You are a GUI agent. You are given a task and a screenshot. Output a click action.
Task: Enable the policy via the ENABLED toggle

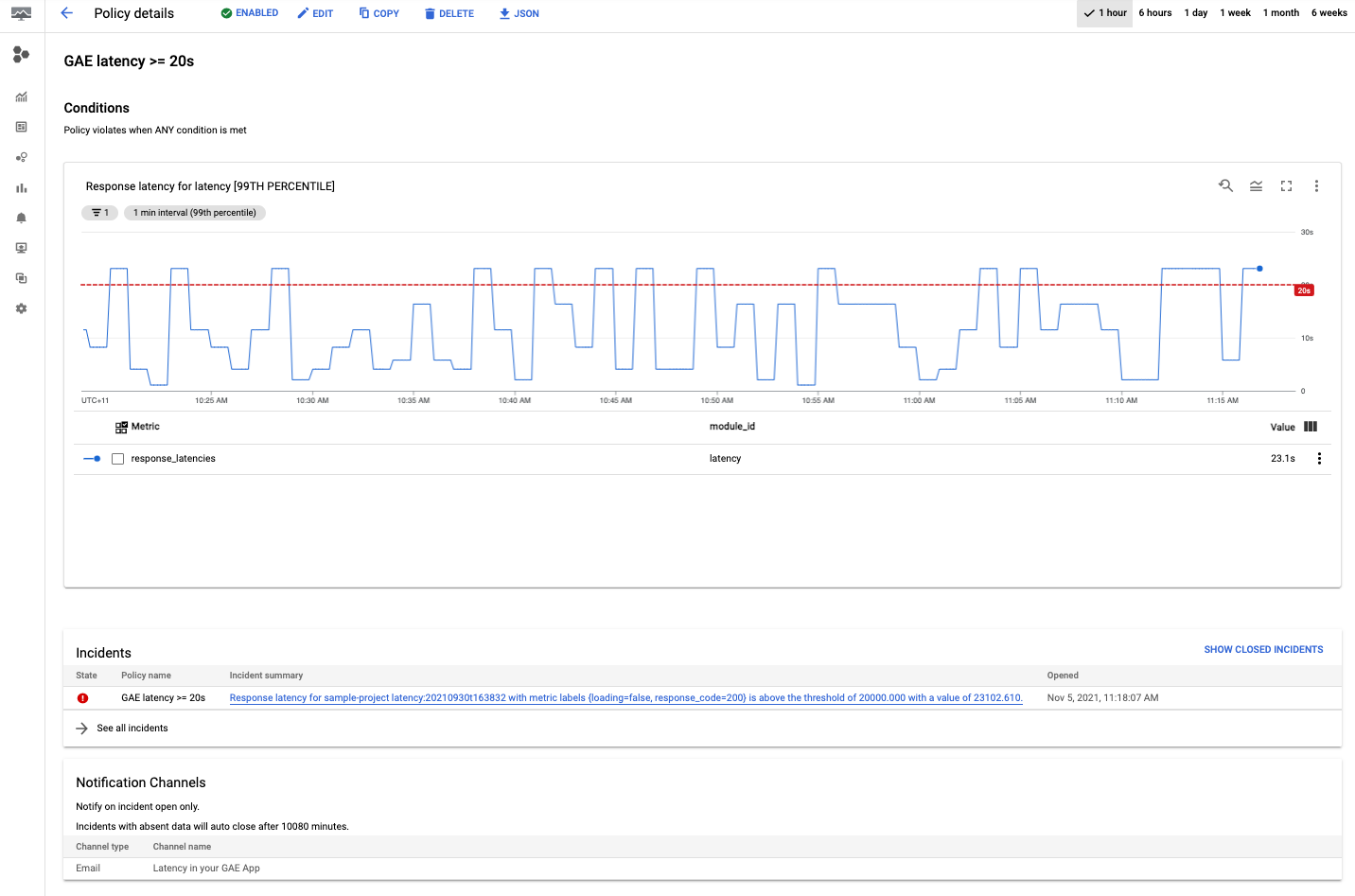pos(249,12)
